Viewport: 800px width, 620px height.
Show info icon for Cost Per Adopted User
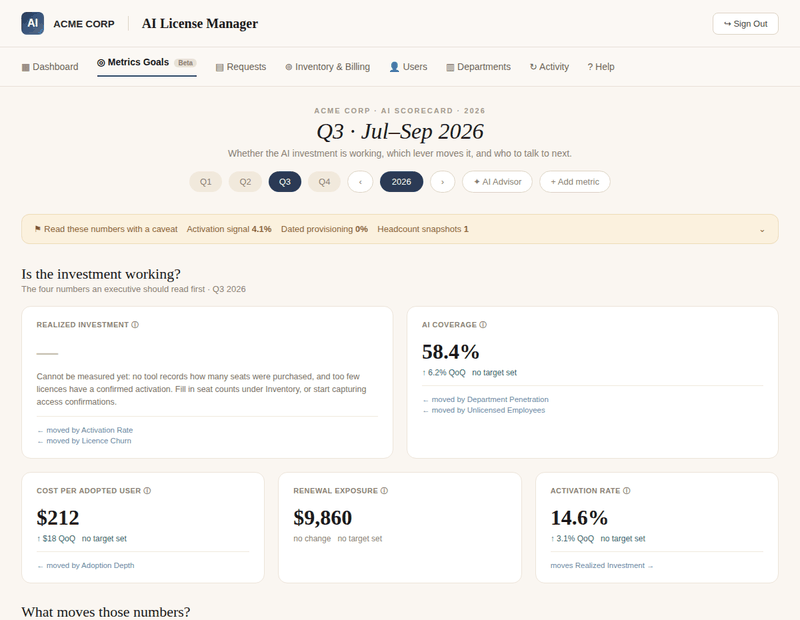[x=147, y=490]
